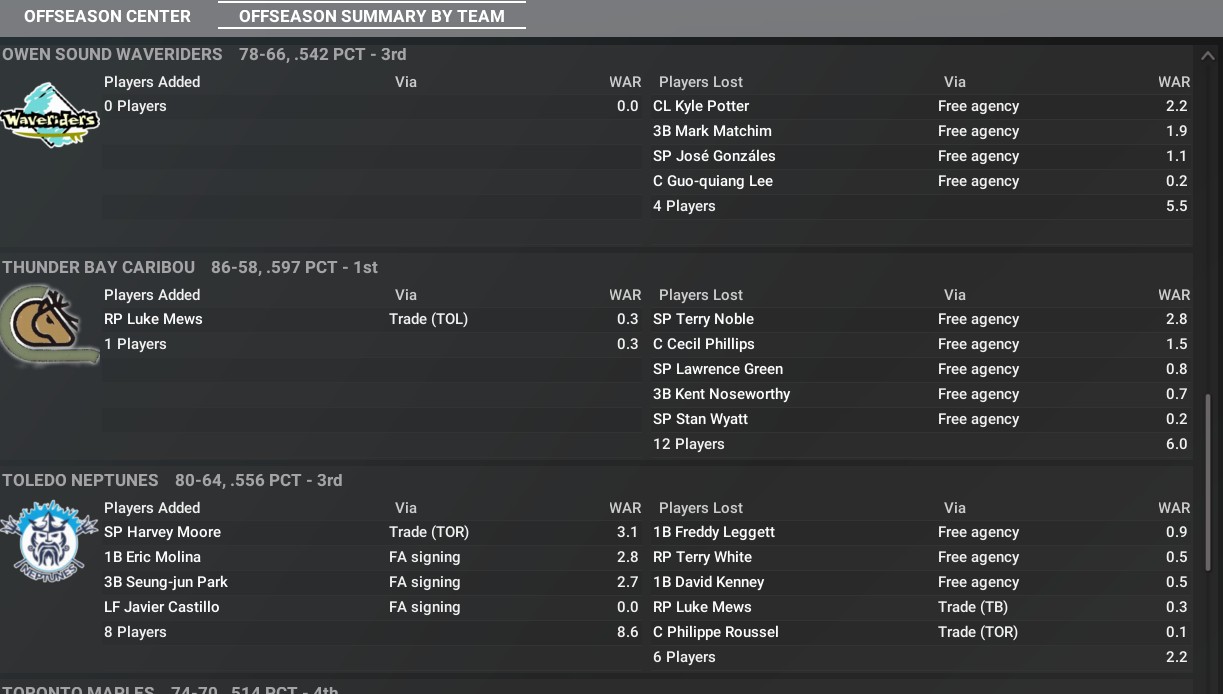
Task: Click Free agency beside CL Kyle Potter
Action: [x=978, y=106]
